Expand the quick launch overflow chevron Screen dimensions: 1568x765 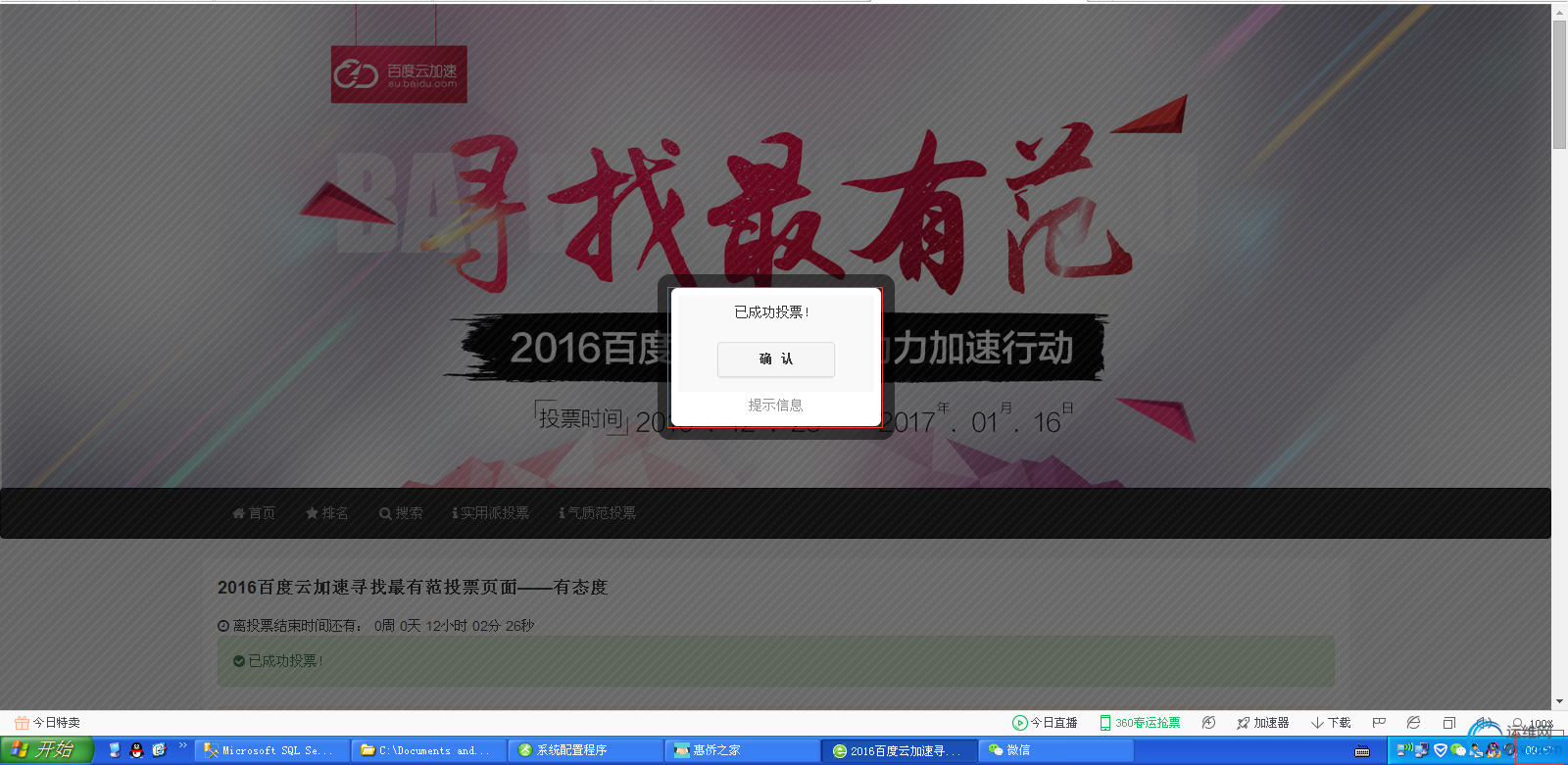coord(182,746)
